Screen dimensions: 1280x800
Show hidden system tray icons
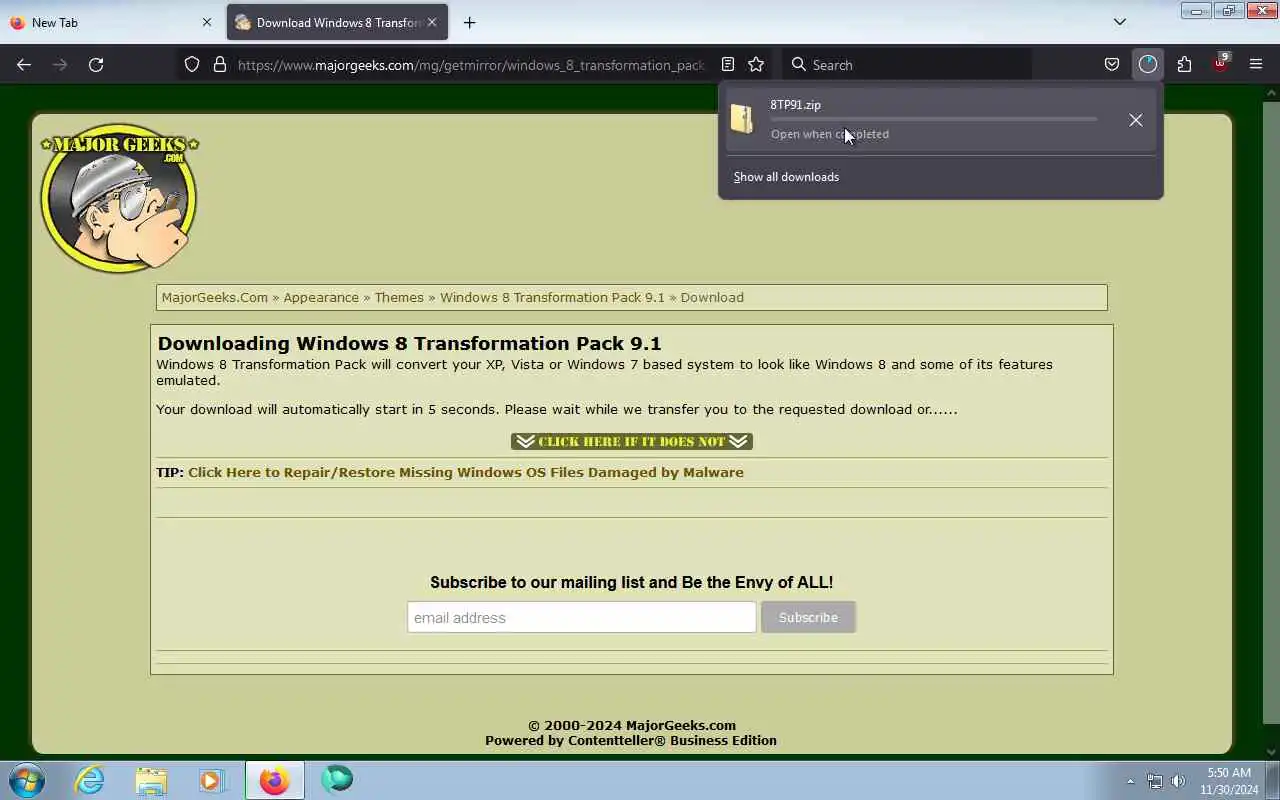(x=1131, y=781)
